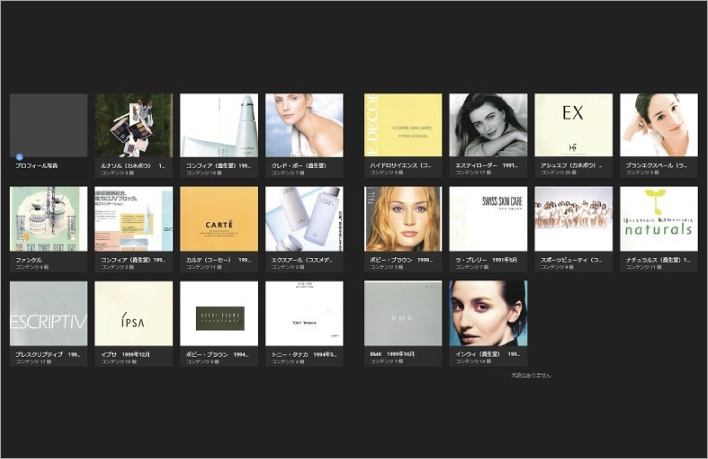
Task: Open the gray RMK 1999年10月 album
Action: [403, 314]
